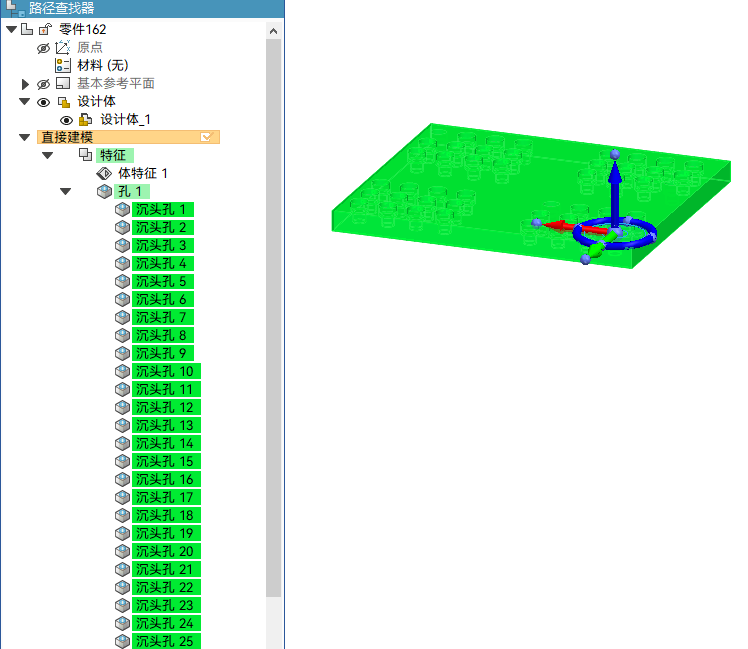Select 沉头孔 24 in the tree
Viewport: 748px width, 649px height.
click(x=166, y=623)
